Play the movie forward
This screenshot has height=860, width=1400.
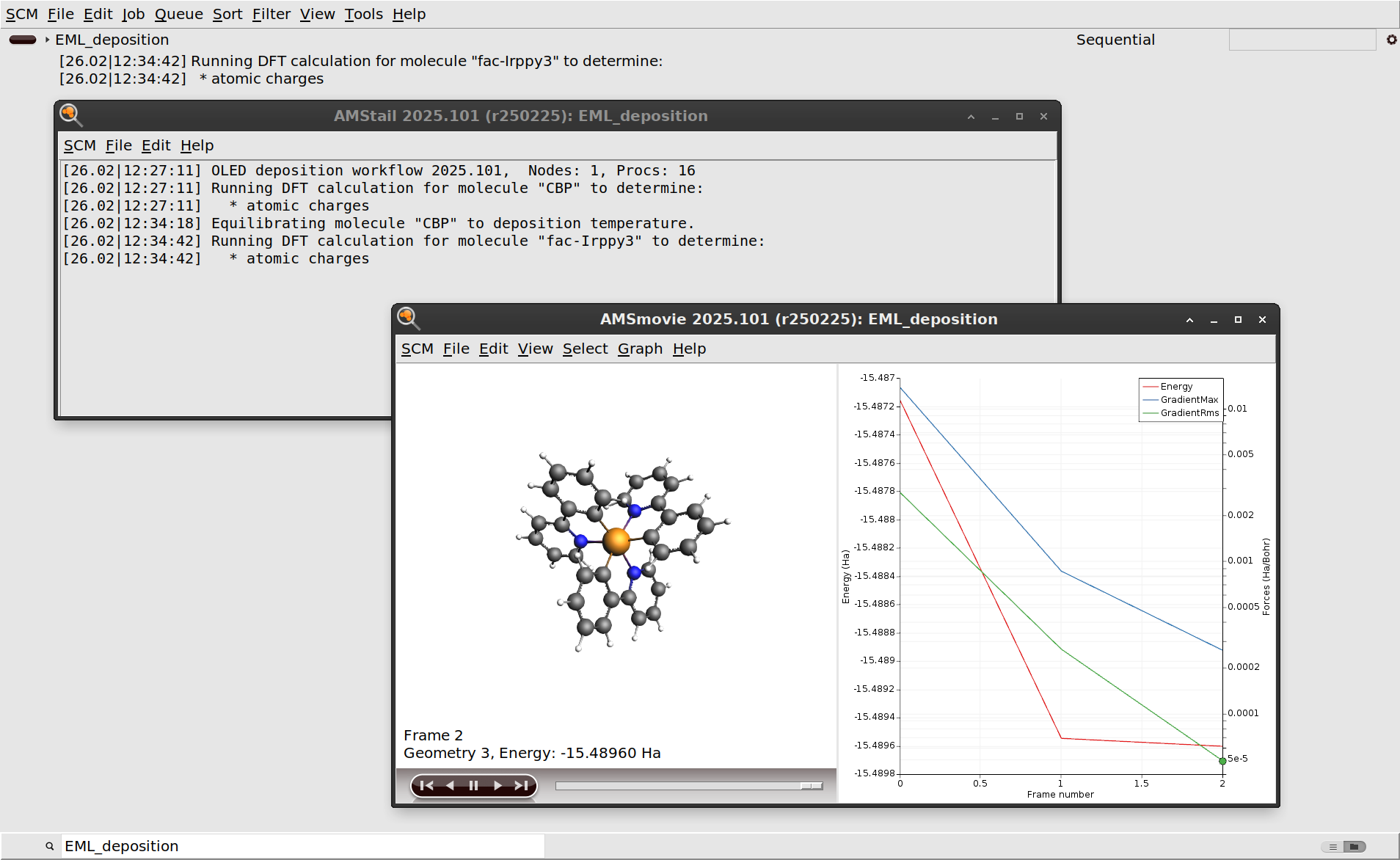(x=497, y=786)
